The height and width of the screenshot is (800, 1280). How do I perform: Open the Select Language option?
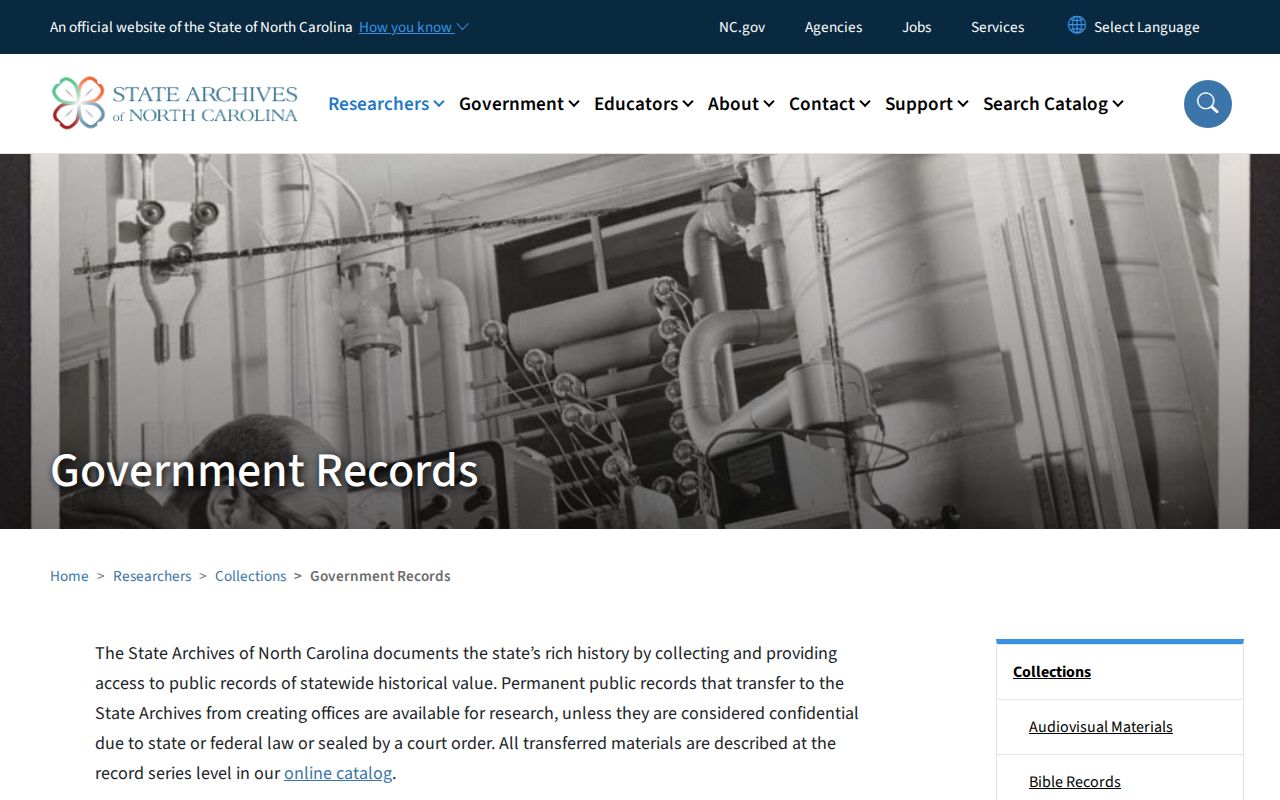coord(1146,27)
